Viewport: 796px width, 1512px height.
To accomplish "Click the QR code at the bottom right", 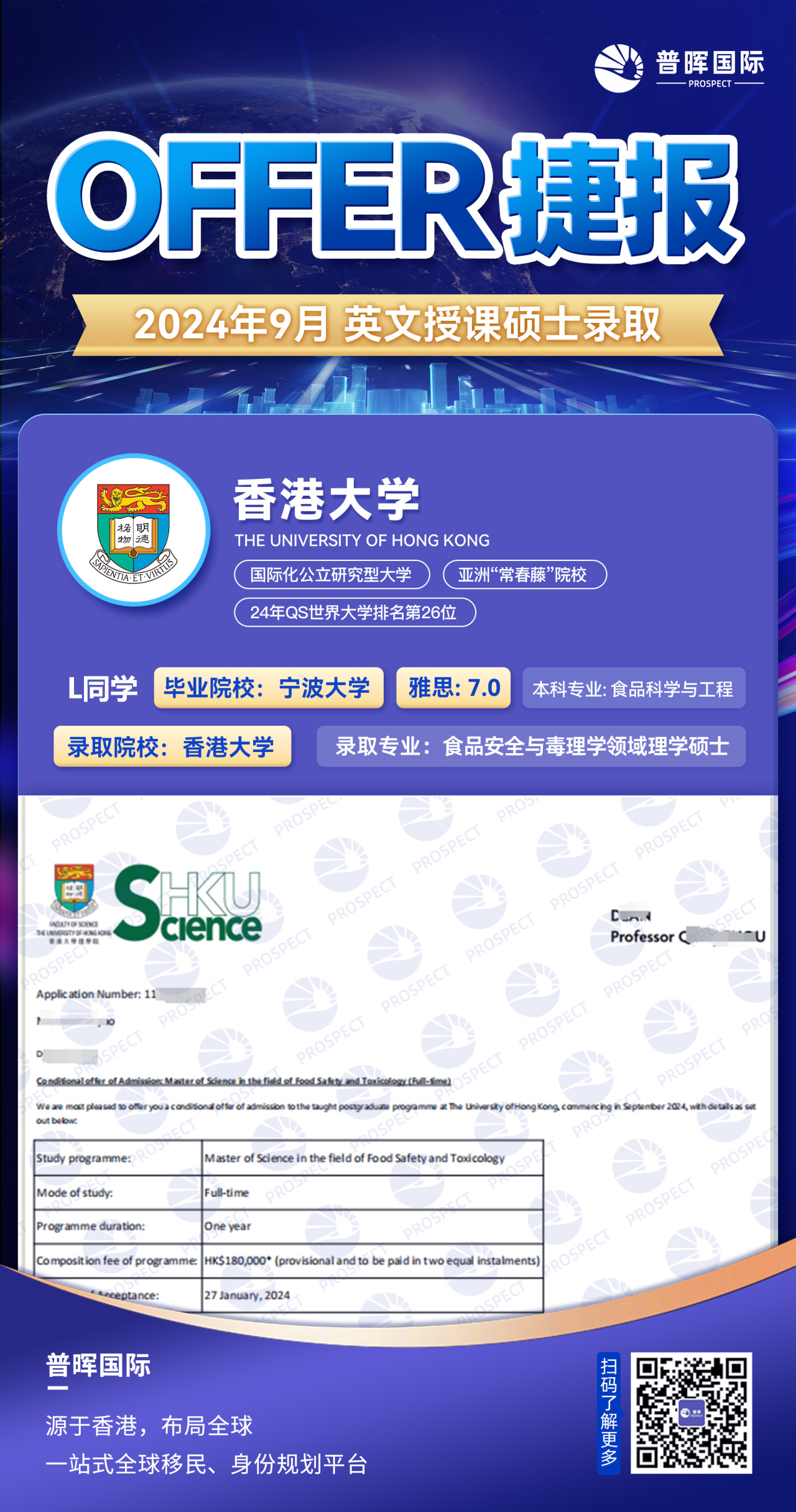I will tap(691, 1412).
